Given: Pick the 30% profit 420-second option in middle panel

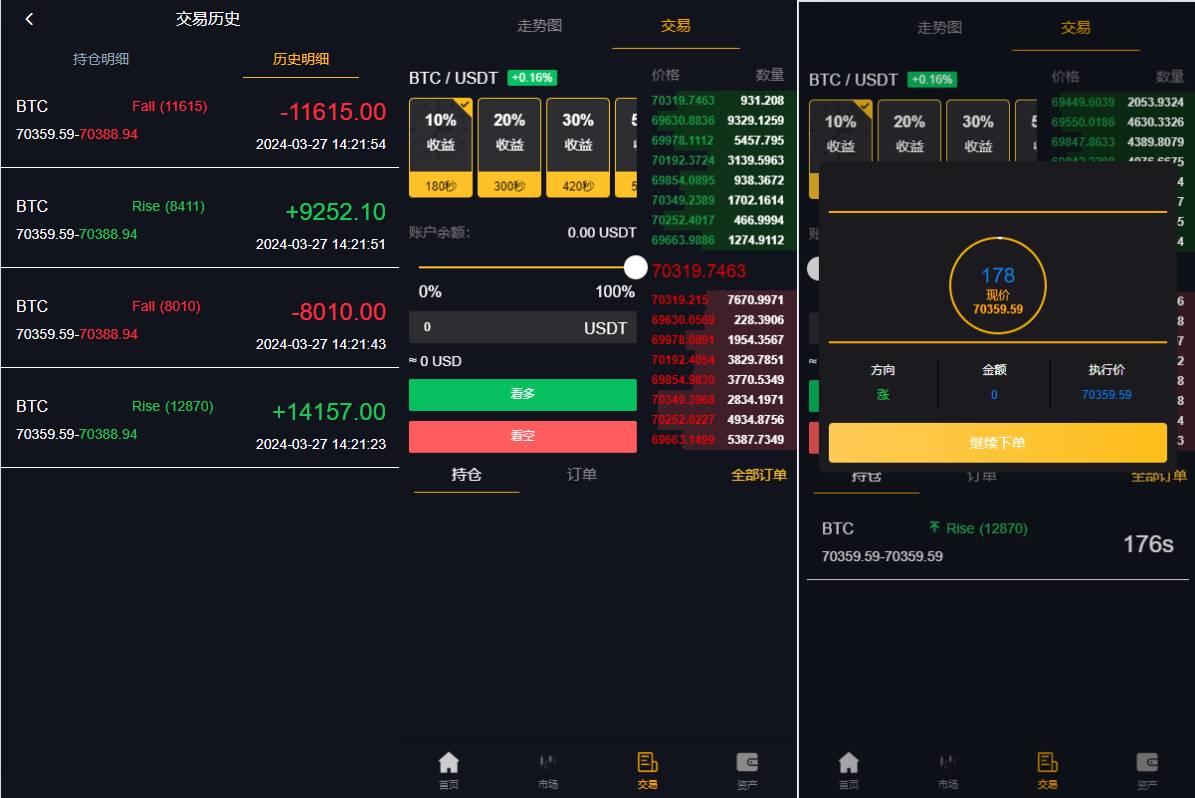Looking at the screenshot, I should pyautogui.click(x=578, y=147).
